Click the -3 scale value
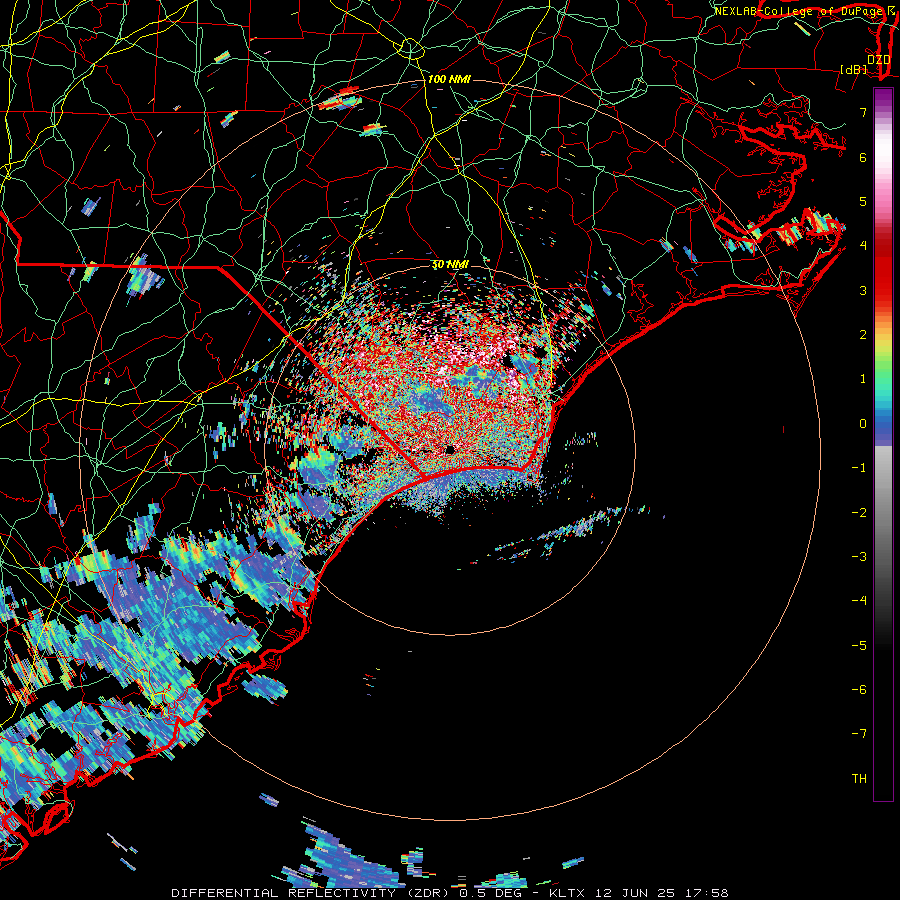900x900 pixels. click(859, 557)
